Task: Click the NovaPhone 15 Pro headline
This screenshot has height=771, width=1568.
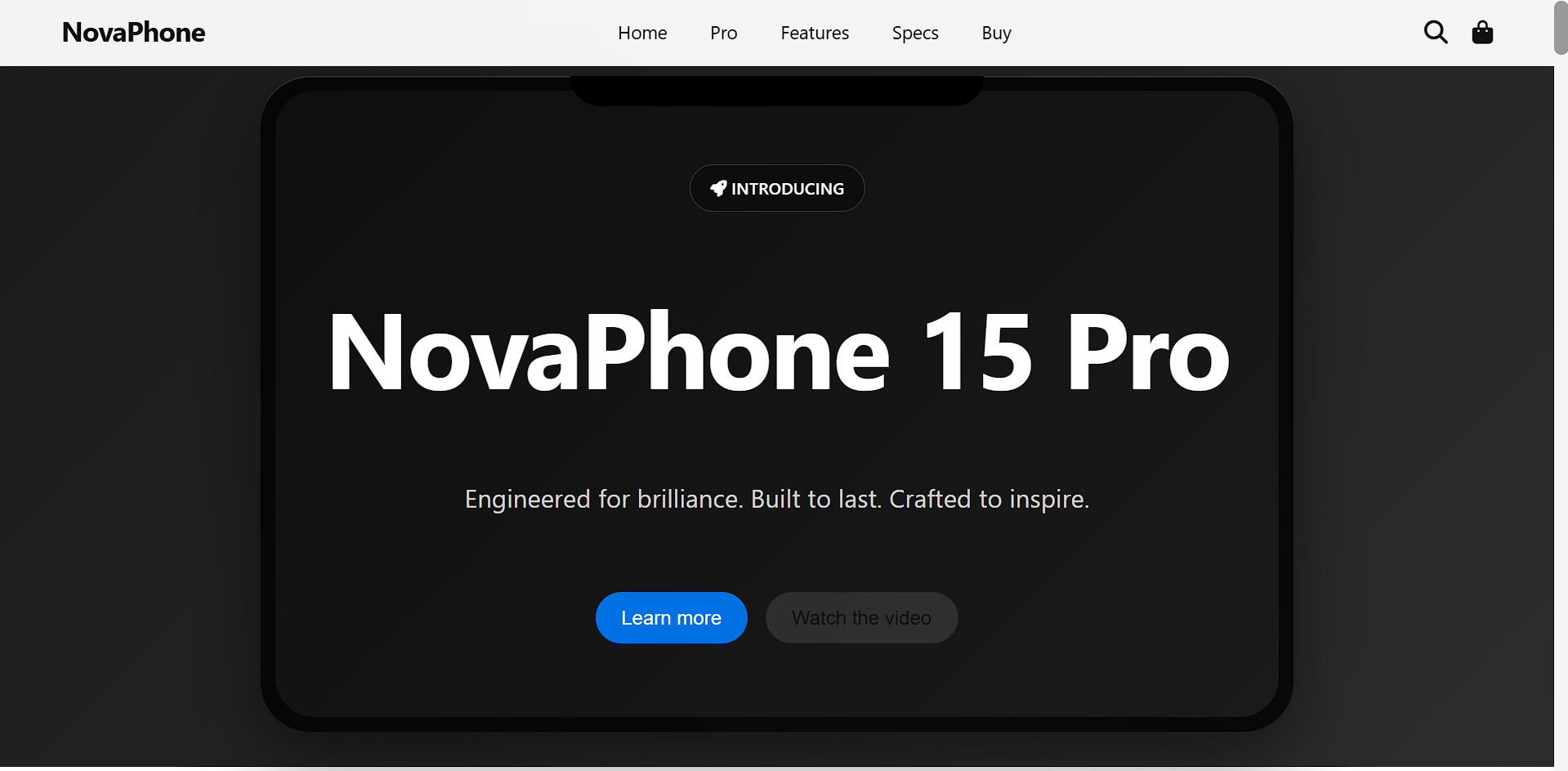Action: pos(779,352)
